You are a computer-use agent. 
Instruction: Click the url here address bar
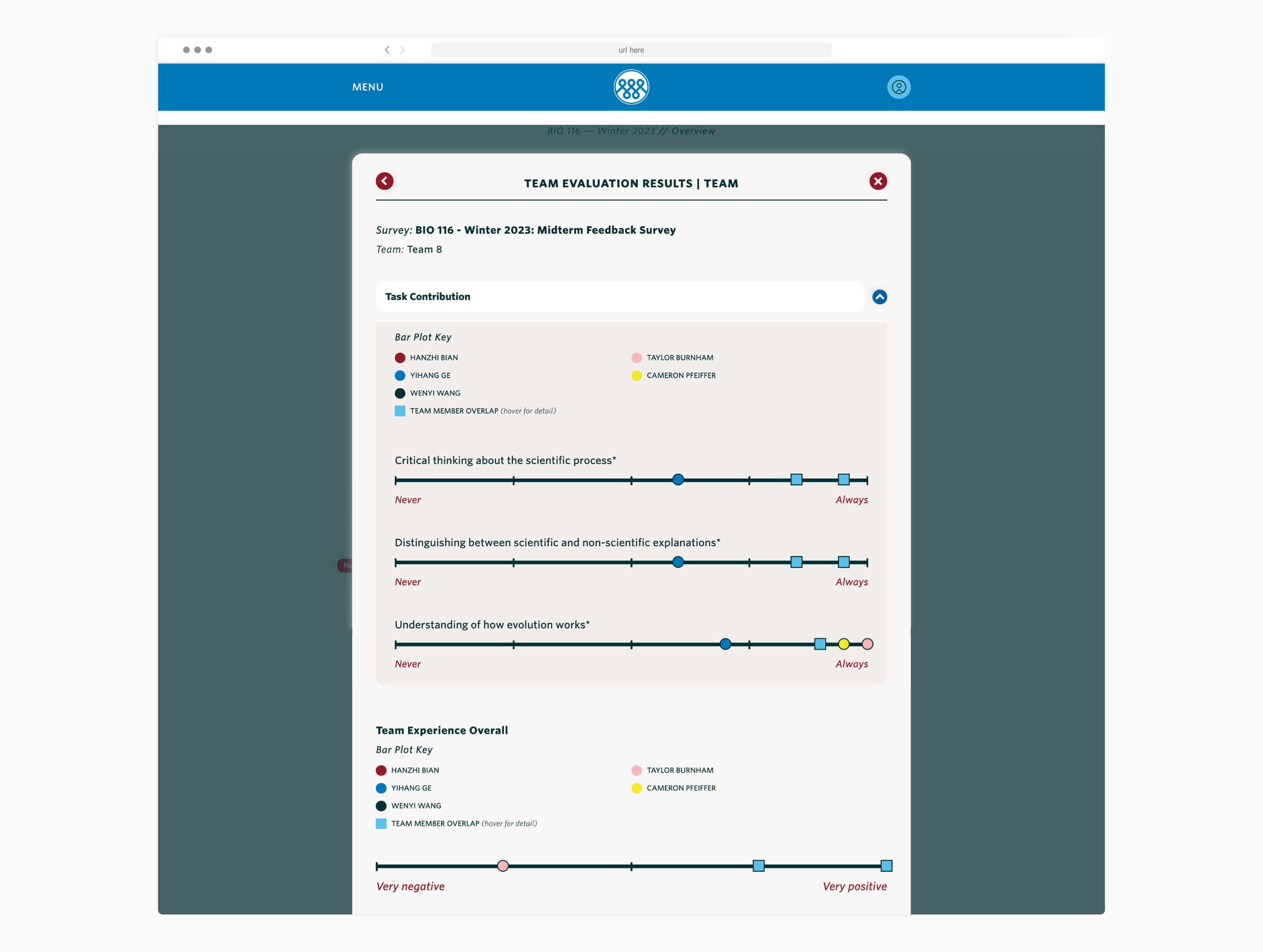[631, 50]
